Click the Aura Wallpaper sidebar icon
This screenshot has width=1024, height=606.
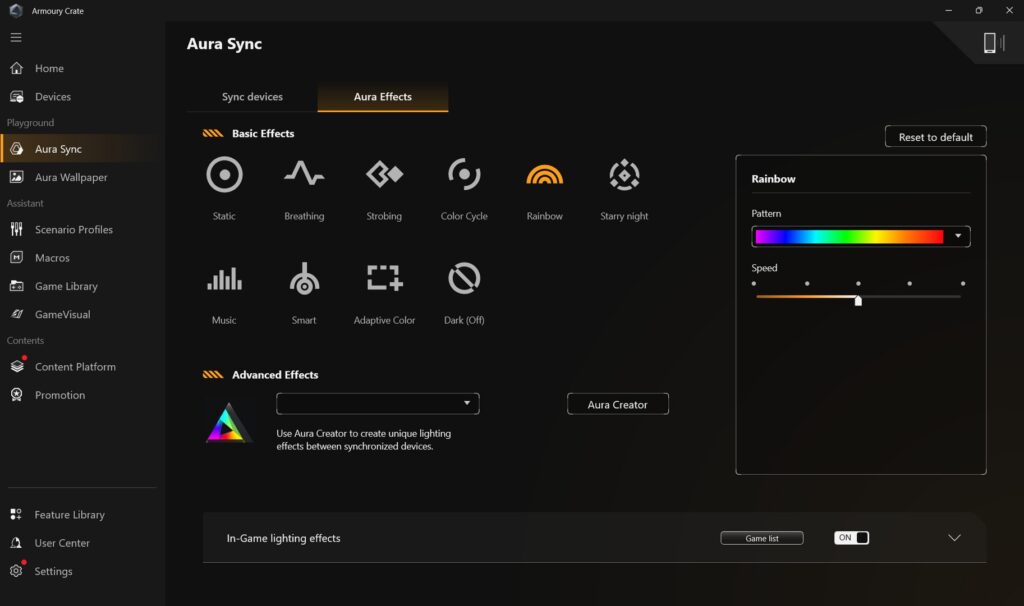pyautogui.click(x=16, y=177)
